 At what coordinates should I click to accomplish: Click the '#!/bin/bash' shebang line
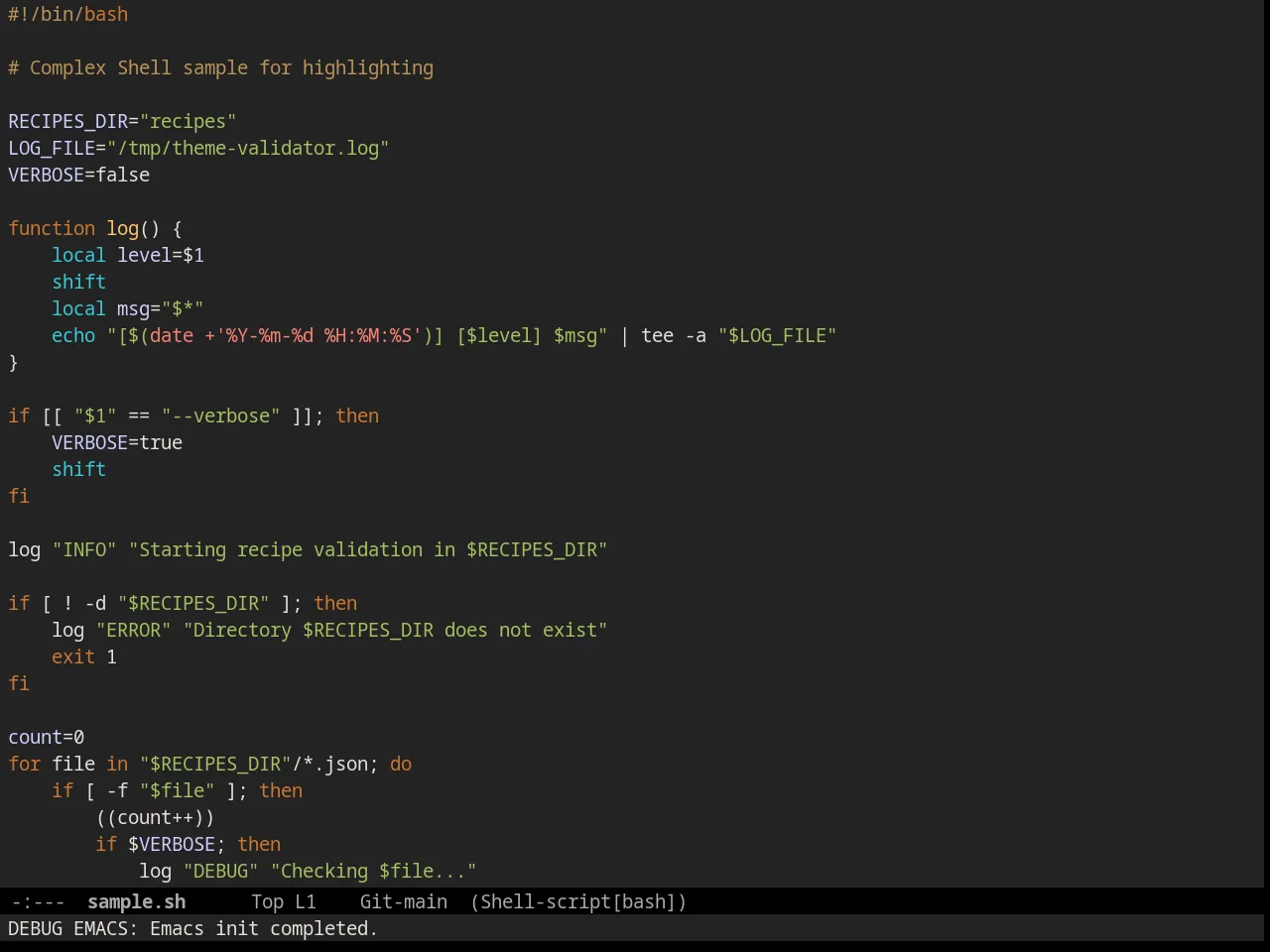pos(68,14)
